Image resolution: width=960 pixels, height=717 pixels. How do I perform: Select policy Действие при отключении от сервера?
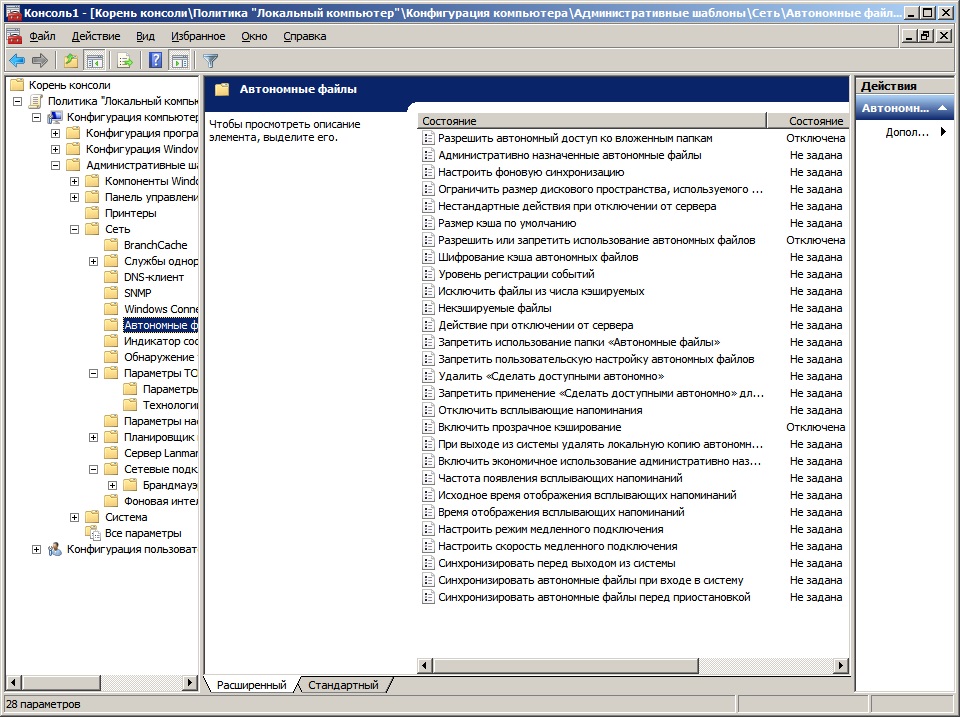coord(536,325)
